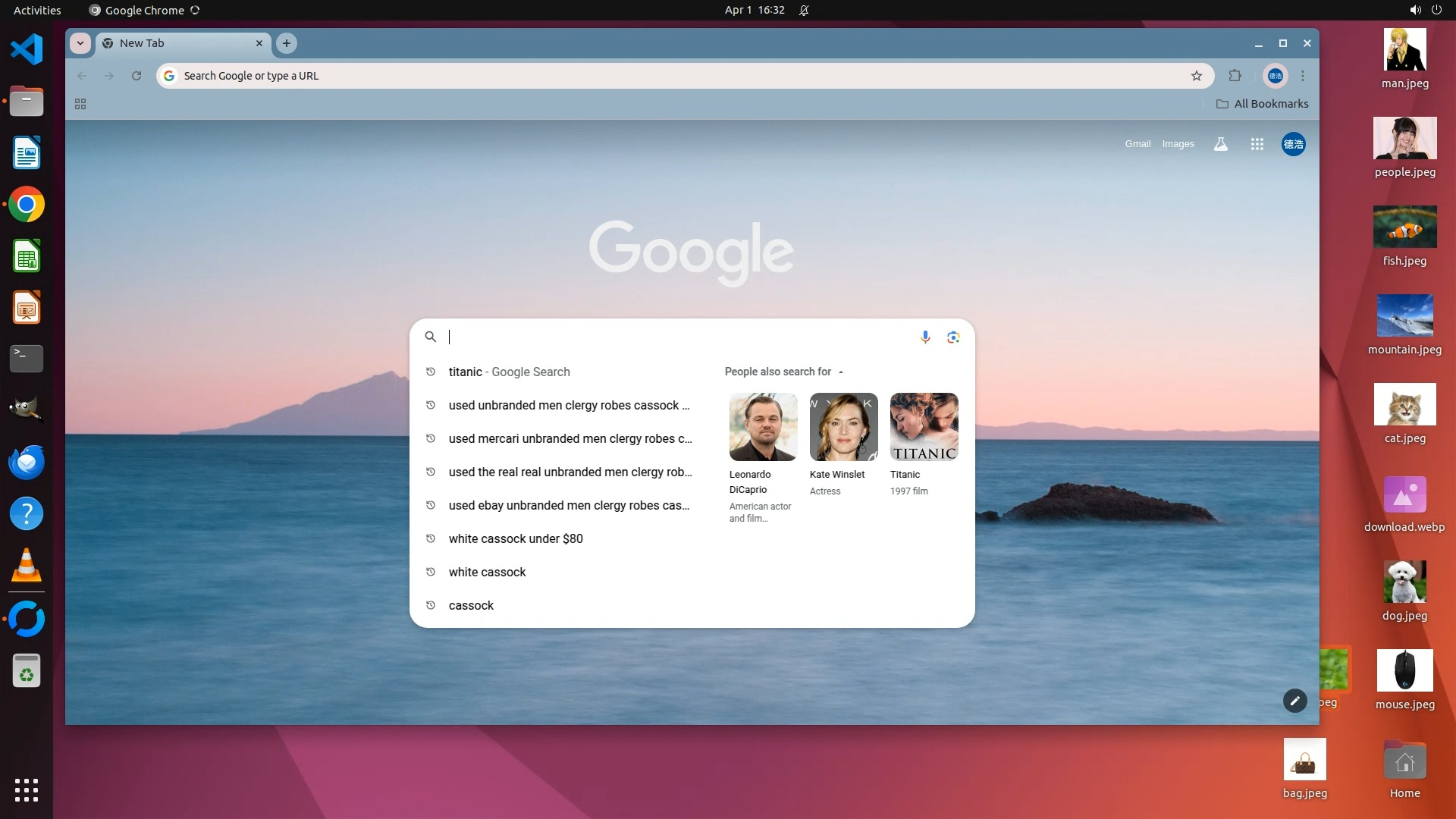Toggle the system notifications bell
This screenshot has height=819, width=1456.
pos(804,10)
